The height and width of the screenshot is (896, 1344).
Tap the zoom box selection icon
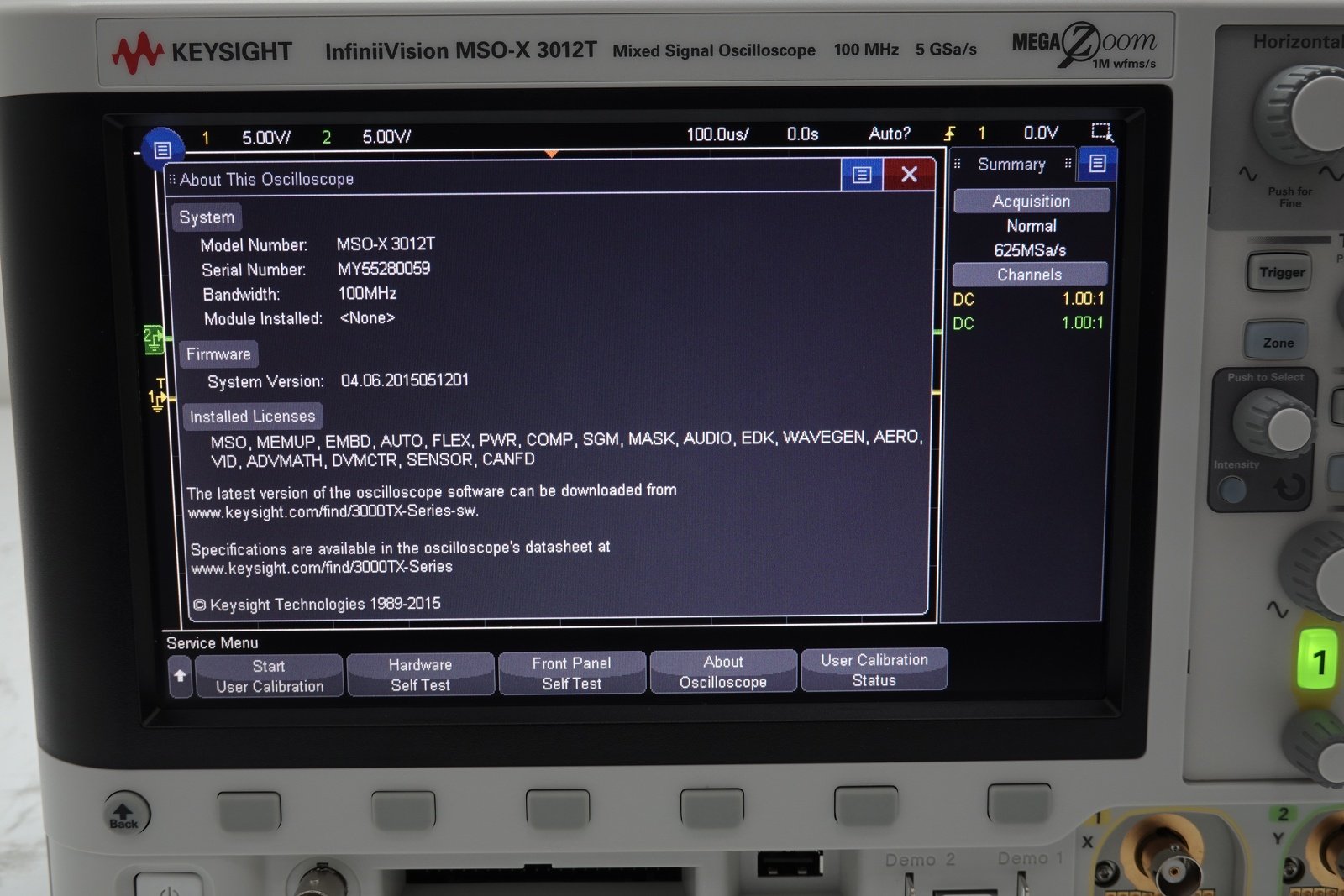(x=1101, y=132)
